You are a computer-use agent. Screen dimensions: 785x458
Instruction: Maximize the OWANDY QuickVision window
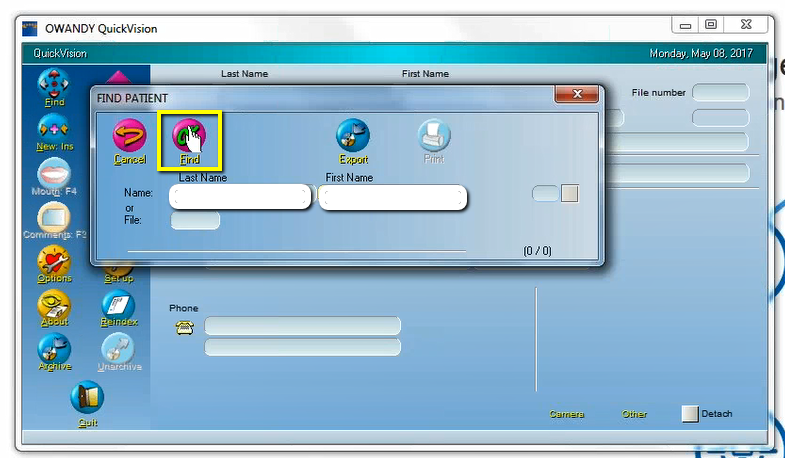(x=711, y=24)
